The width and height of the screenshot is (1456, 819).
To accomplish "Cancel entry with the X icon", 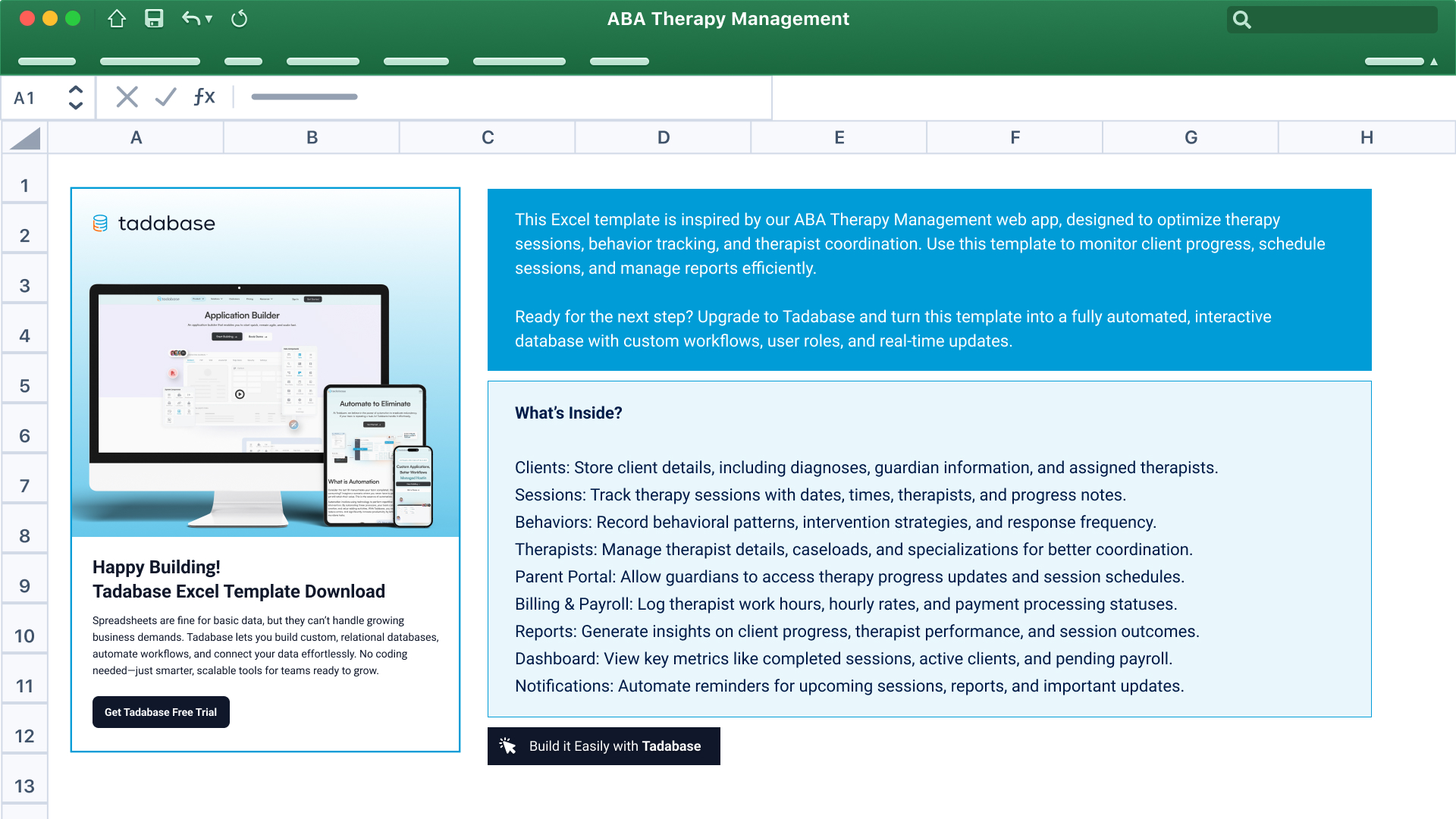I will click(x=127, y=97).
